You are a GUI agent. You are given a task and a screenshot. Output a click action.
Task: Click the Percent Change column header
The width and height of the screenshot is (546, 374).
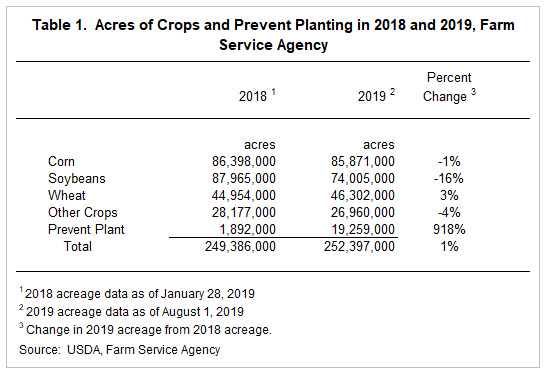(449, 87)
